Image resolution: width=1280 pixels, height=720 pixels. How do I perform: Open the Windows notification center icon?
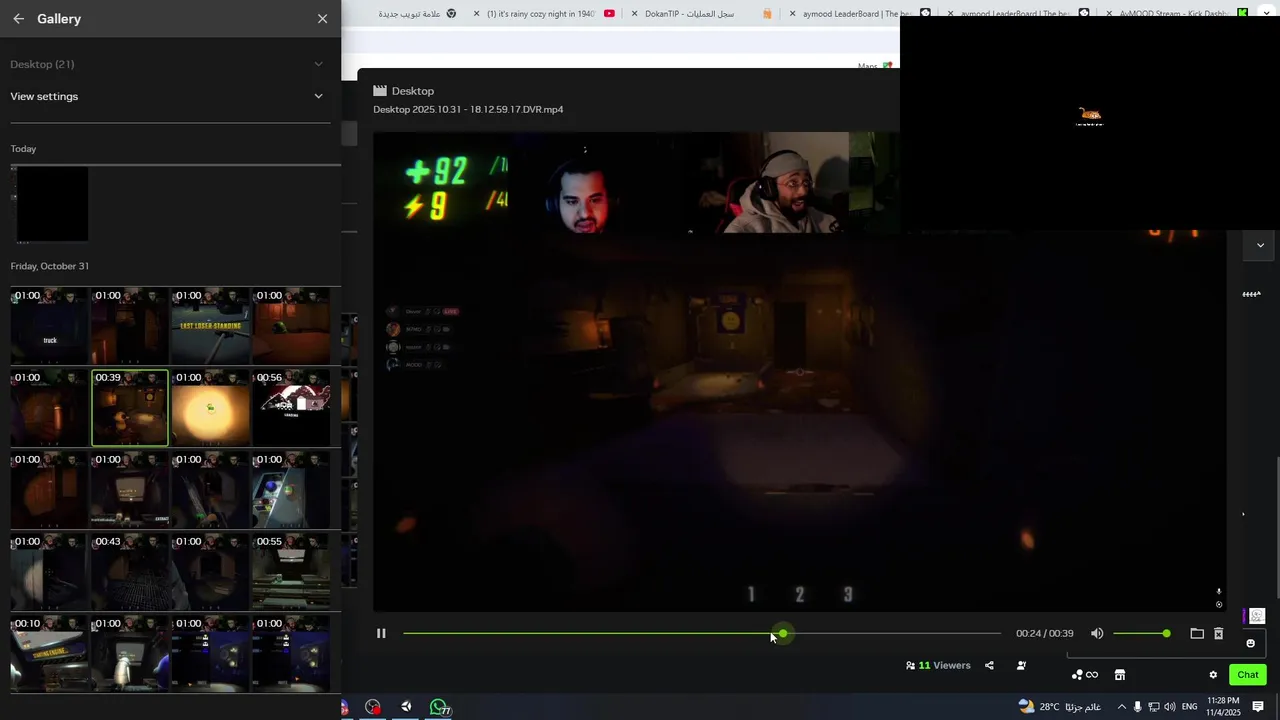coord(1258,707)
